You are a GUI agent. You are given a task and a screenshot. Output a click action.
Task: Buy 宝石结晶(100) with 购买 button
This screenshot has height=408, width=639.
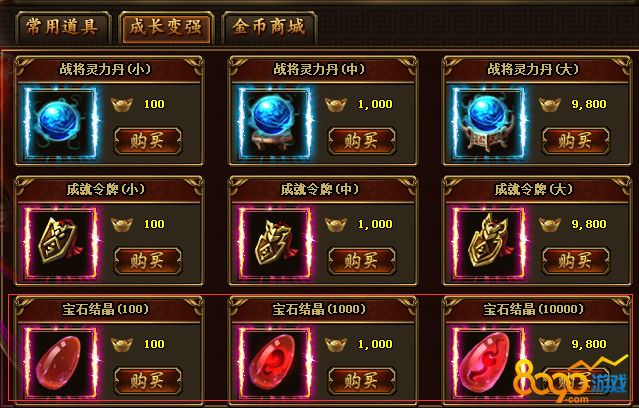click(148, 381)
